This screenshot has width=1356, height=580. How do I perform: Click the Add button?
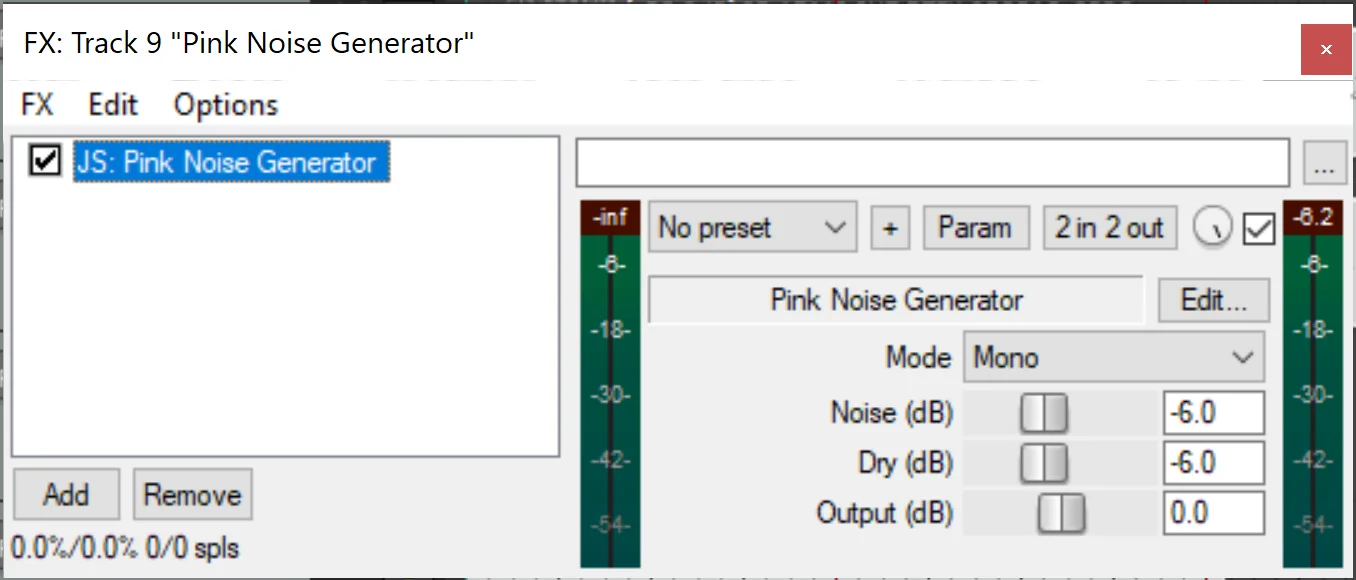[66, 495]
